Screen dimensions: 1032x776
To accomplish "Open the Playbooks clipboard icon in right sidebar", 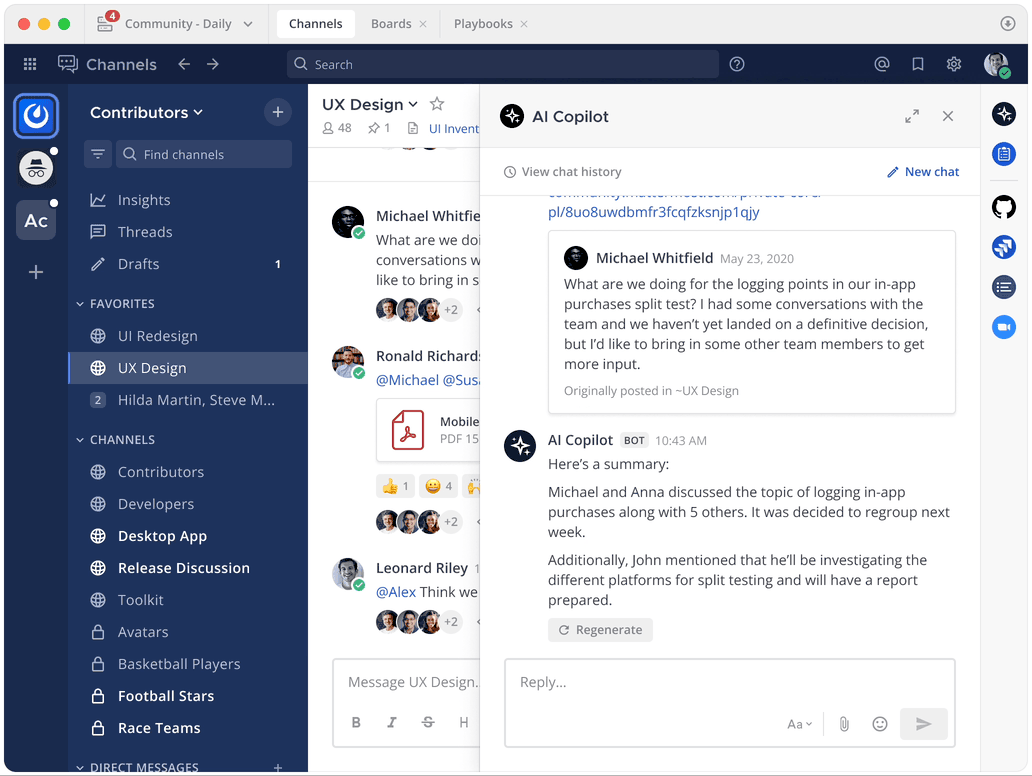I will point(1004,154).
